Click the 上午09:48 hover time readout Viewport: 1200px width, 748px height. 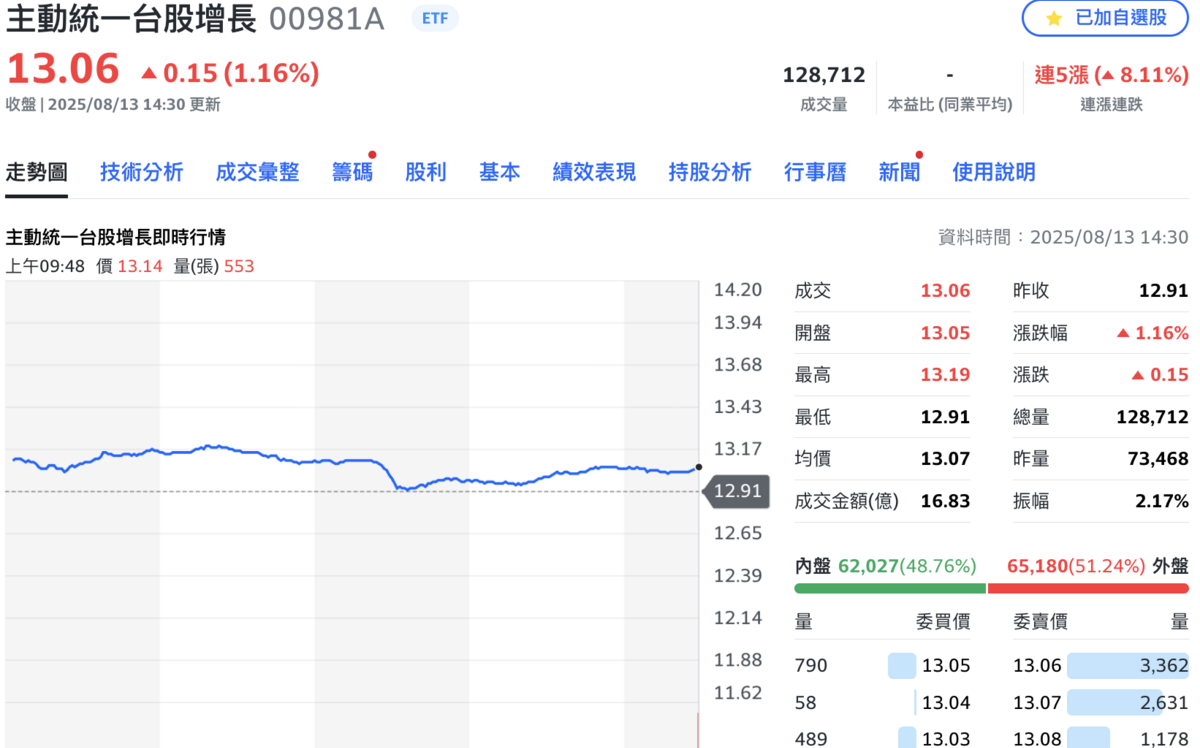point(45,266)
